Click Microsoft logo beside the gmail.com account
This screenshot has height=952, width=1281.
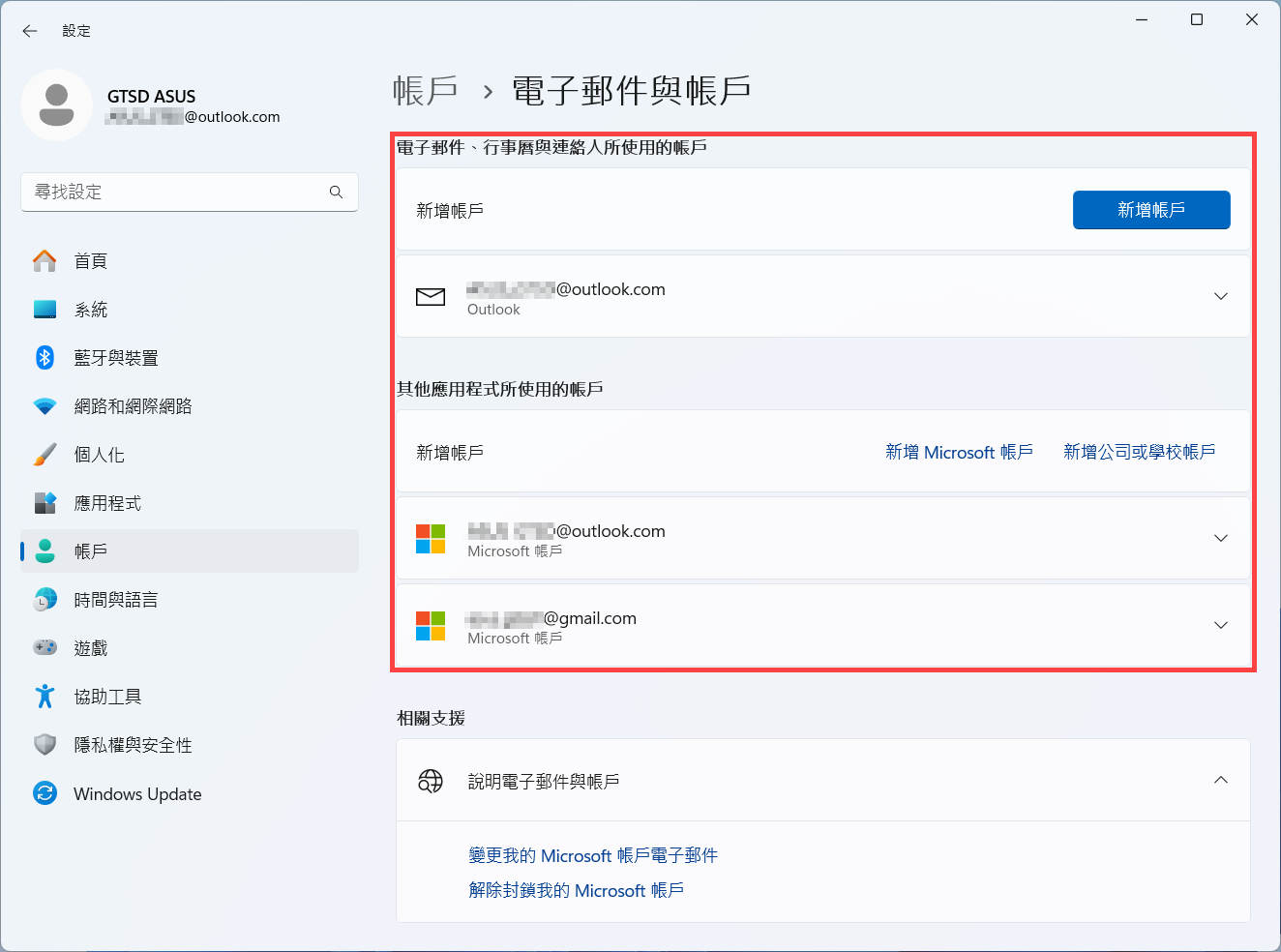point(431,626)
